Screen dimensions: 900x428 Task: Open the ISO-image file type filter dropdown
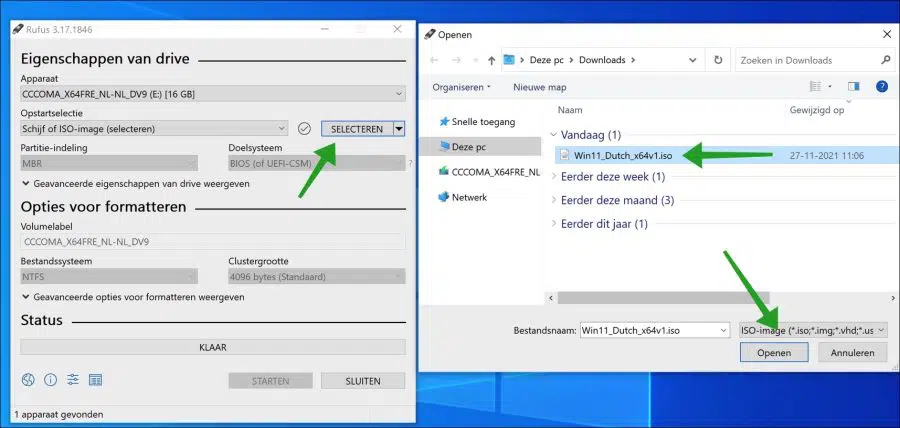click(813, 330)
